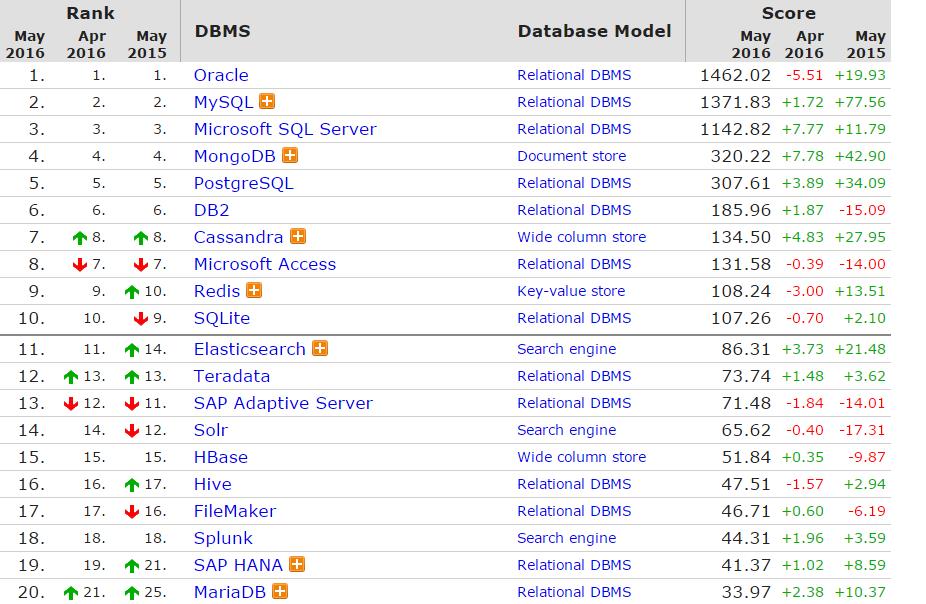Click the MariaDB score 33.97
The height and width of the screenshot is (604, 926).
[x=746, y=592]
